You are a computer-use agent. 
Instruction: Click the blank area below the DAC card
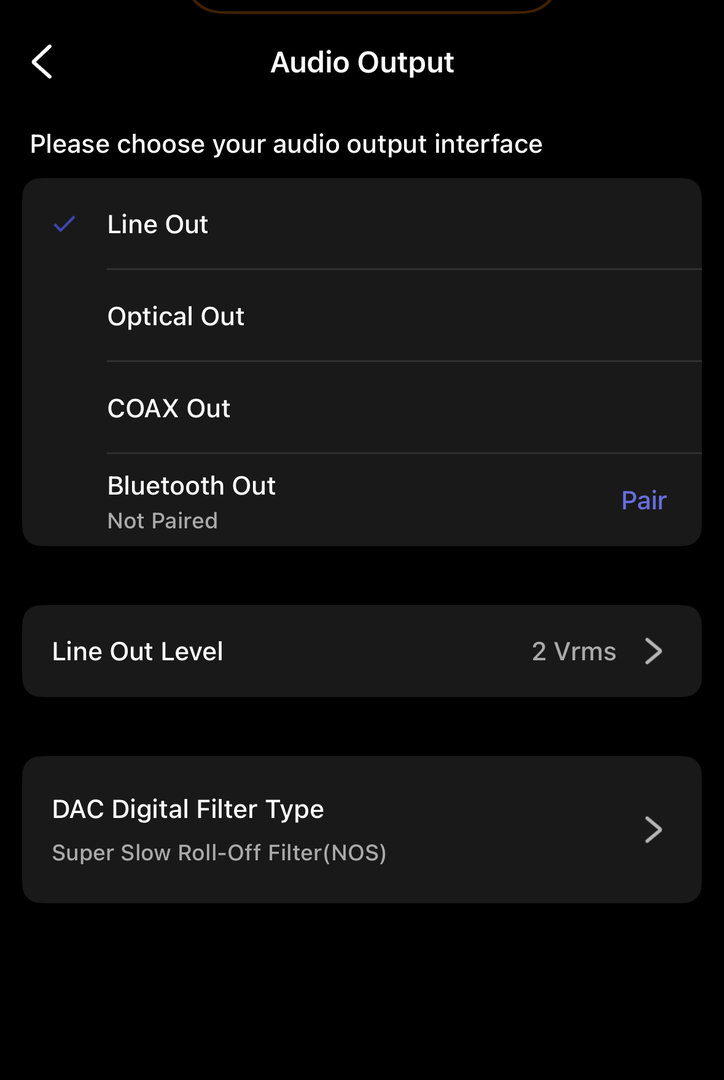[x=362, y=990]
